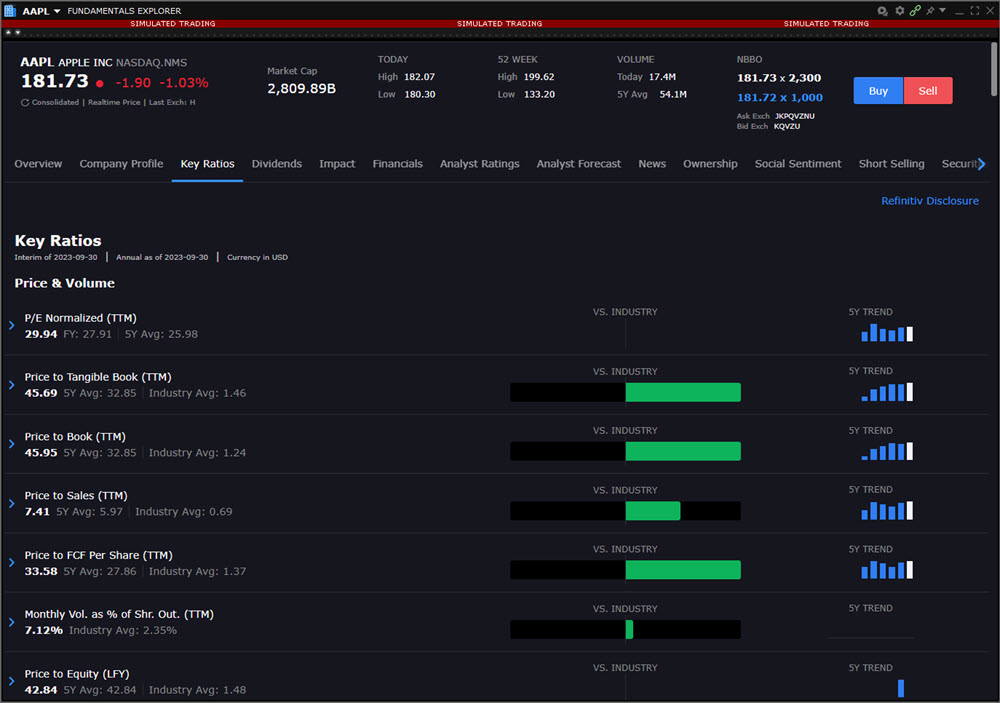Click the blue Fundamentals Explorer building icon
1000x703 pixels.
pos(10,11)
